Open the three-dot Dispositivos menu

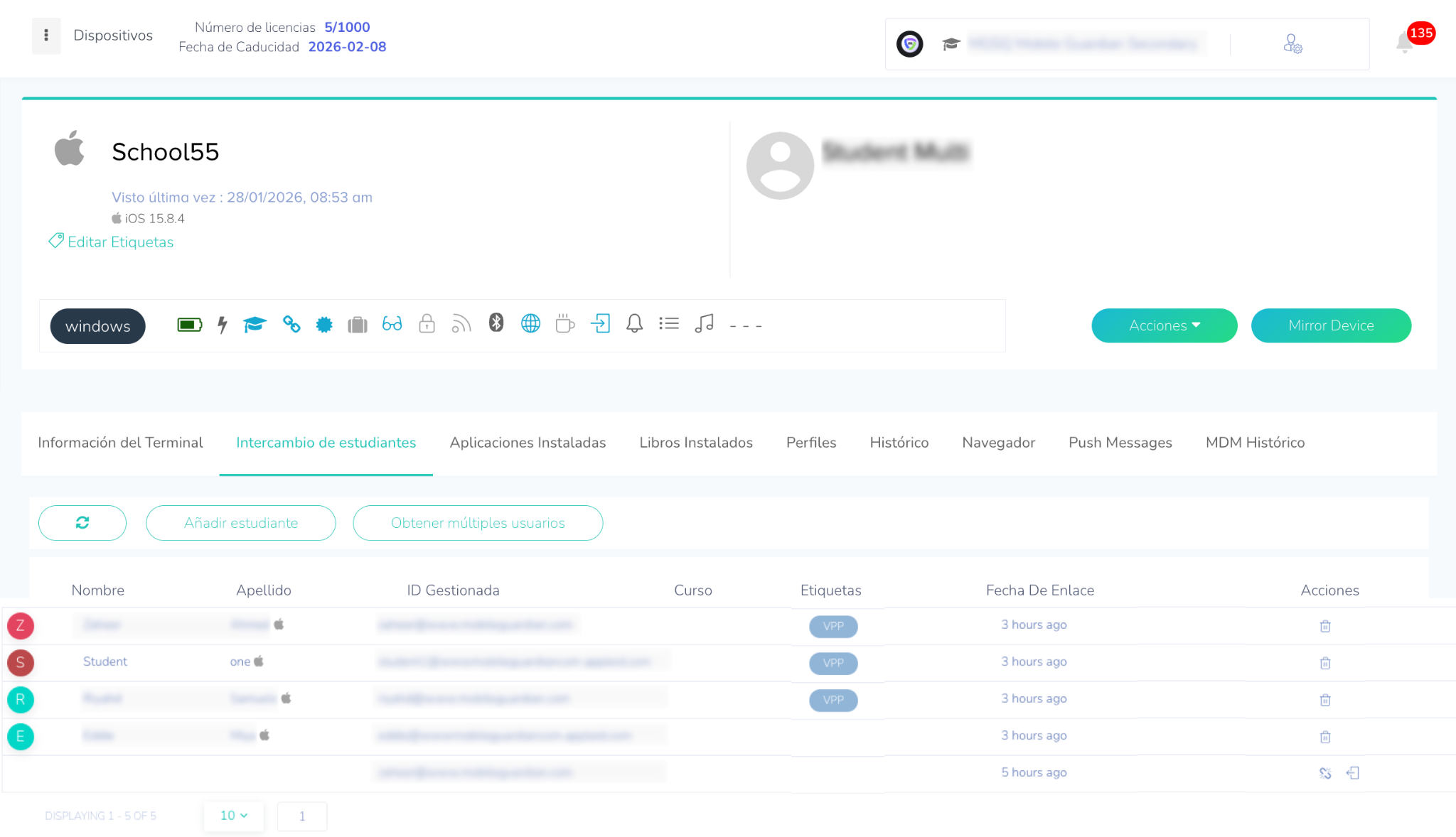click(x=46, y=36)
